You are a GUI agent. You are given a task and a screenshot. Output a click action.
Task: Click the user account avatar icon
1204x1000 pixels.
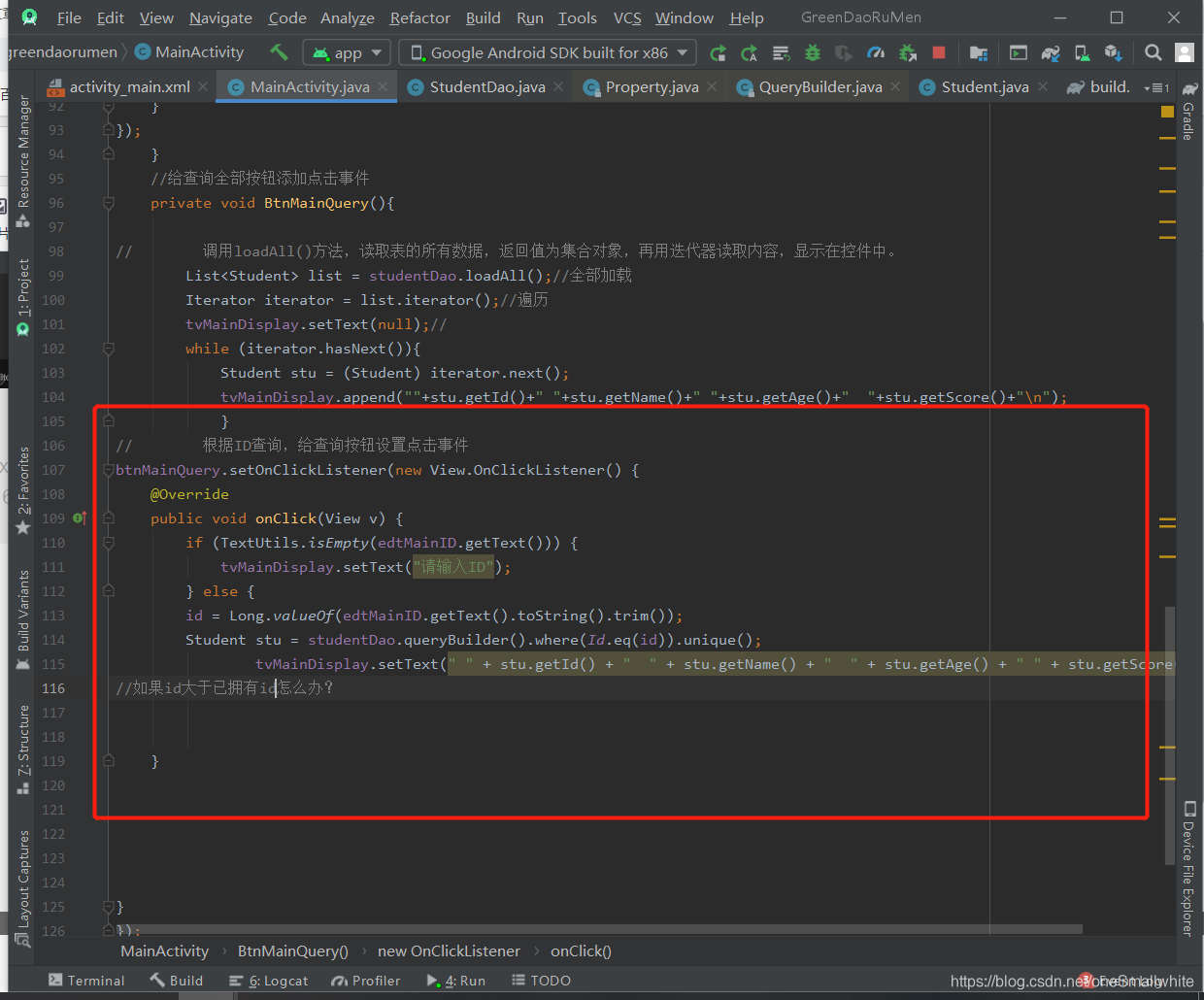(1185, 52)
